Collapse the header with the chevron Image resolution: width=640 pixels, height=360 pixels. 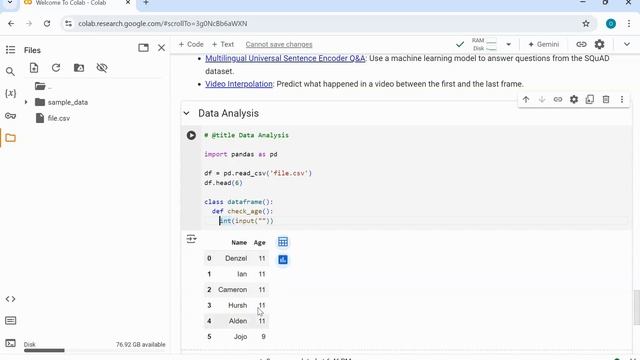(x=627, y=44)
